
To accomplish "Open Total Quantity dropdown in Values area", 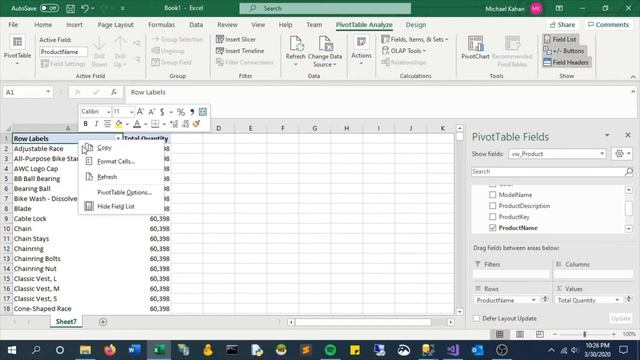I will click(x=617, y=300).
